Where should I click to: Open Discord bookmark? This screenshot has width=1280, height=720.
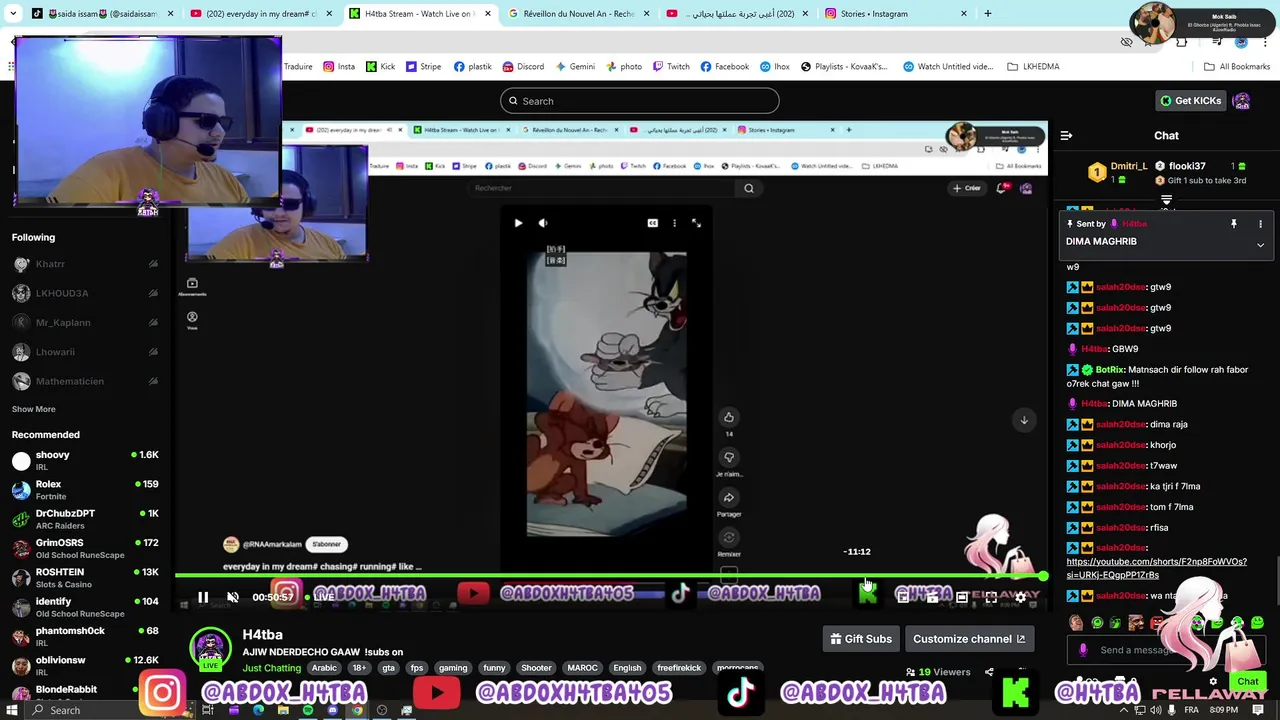pos(523,67)
